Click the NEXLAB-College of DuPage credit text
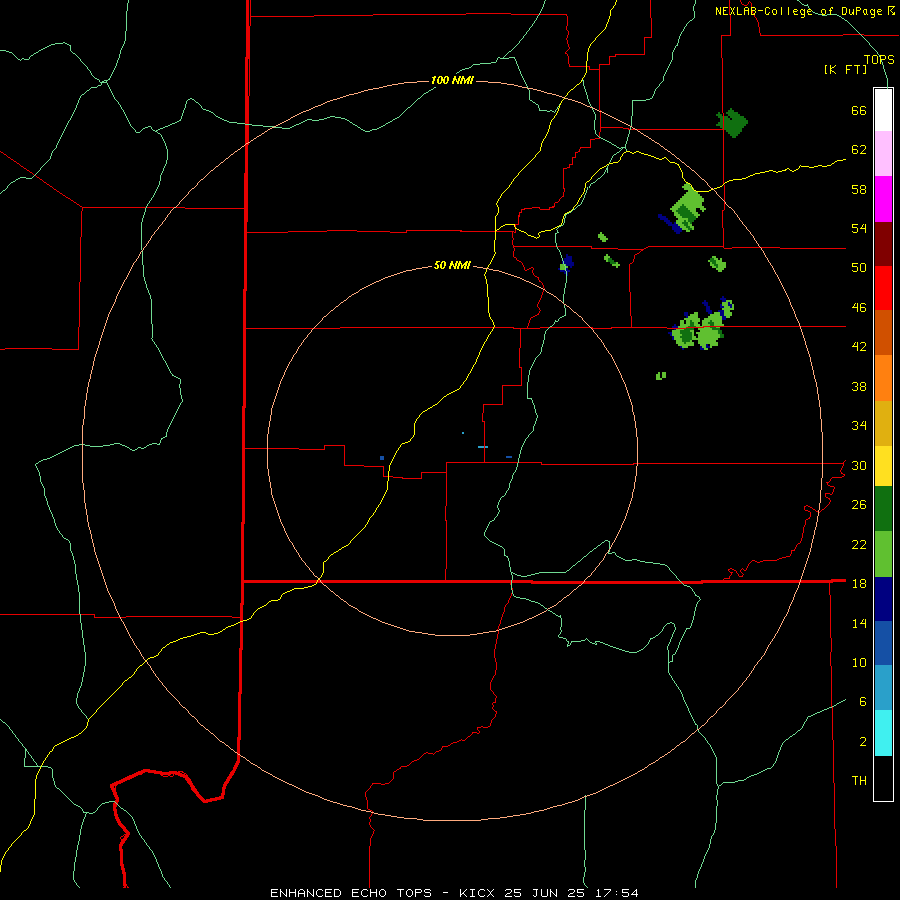The width and height of the screenshot is (900, 900). click(805, 11)
